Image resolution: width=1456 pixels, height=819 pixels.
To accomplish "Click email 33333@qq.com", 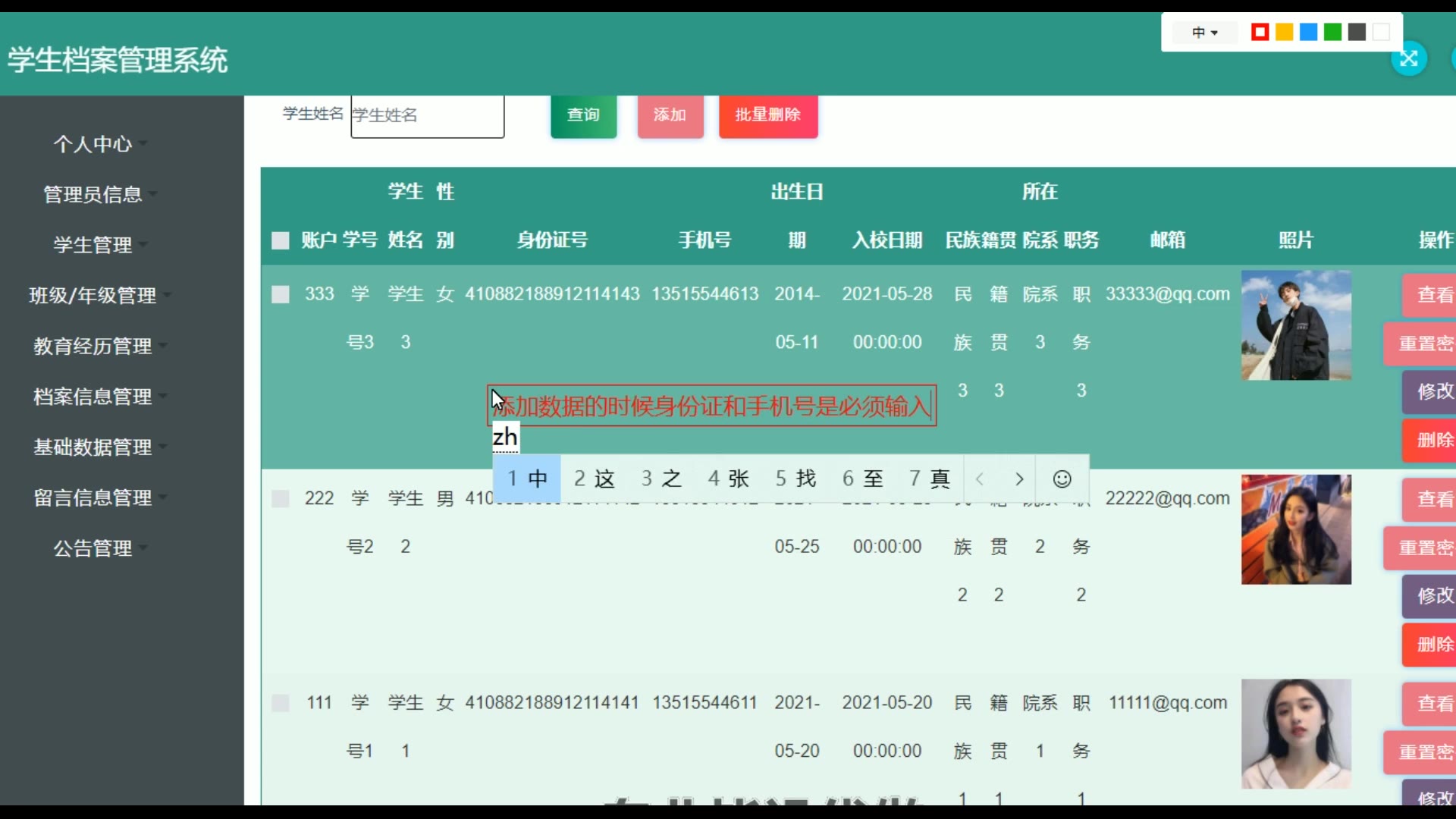I will tap(1167, 294).
